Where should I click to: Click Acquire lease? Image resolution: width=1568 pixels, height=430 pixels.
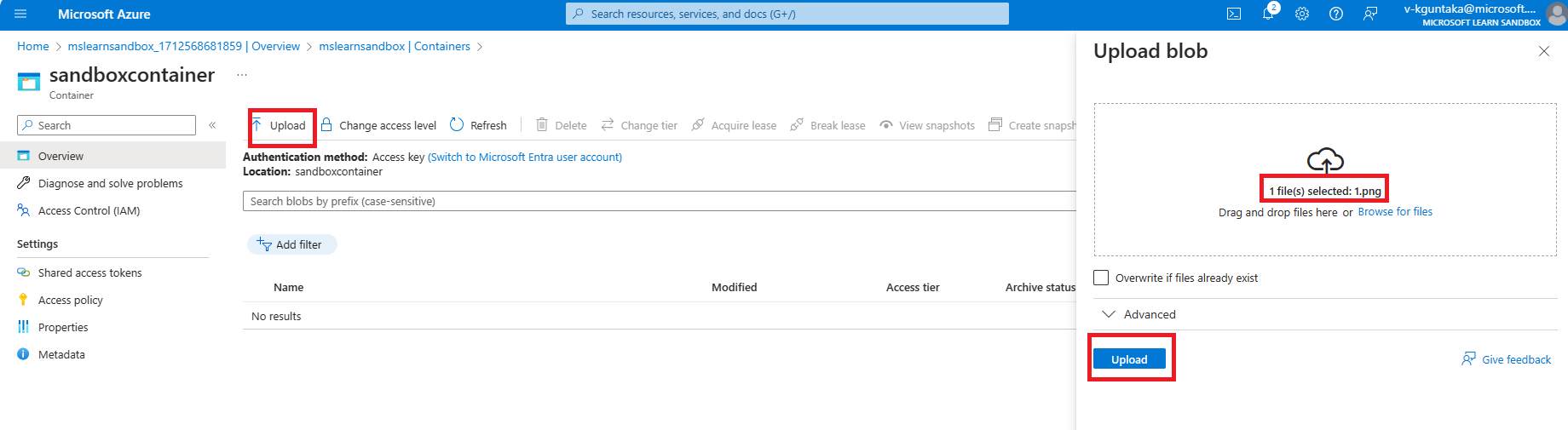734,126
